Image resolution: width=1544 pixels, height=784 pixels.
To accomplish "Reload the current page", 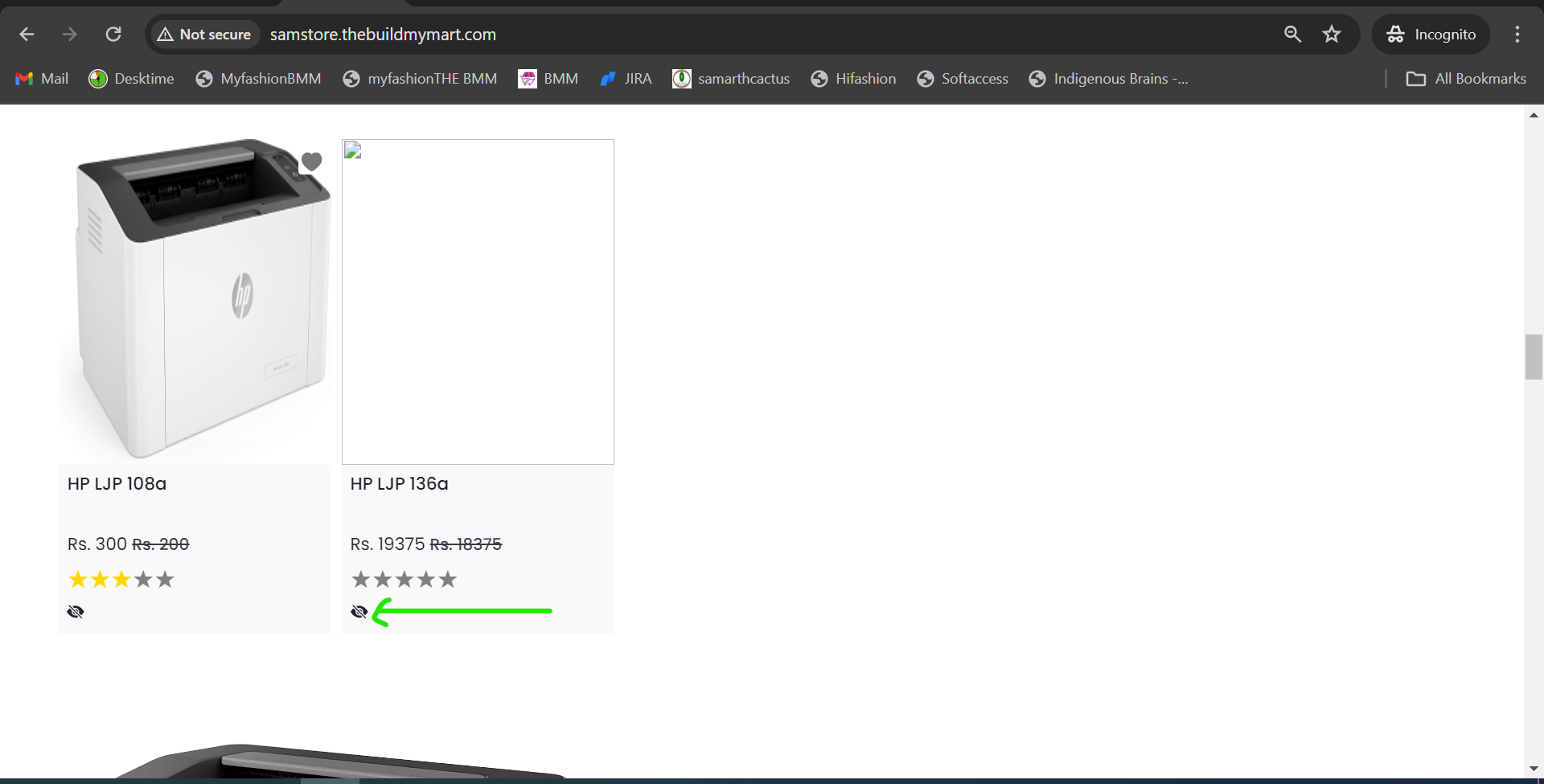I will pyautogui.click(x=113, y=34).
